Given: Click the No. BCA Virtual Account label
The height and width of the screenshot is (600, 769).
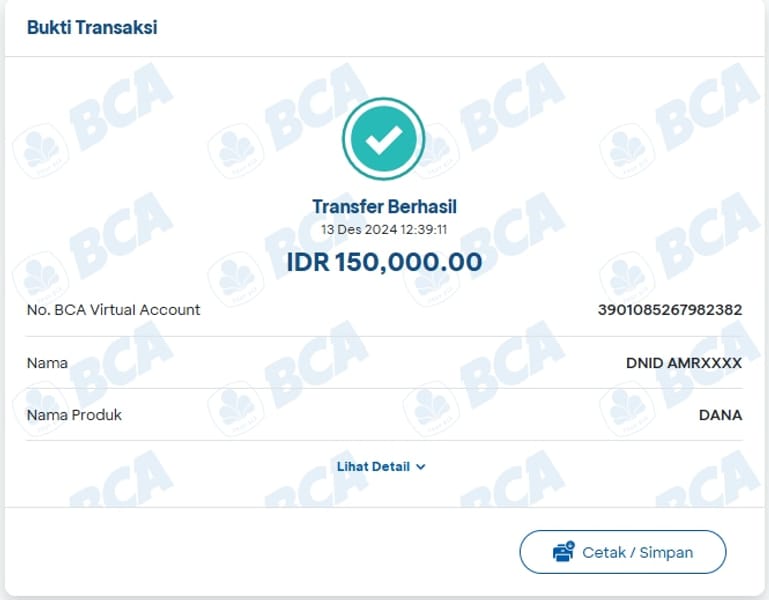Looking at the screenshot, I should tap(113, 310).
